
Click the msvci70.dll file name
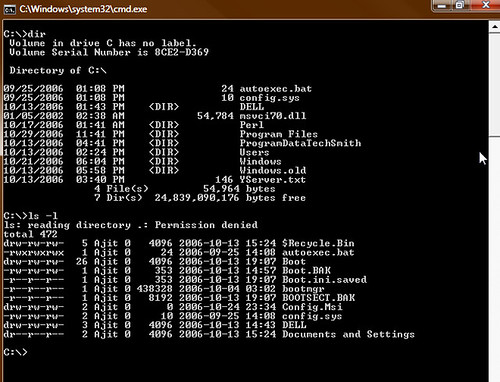(273, 116)
